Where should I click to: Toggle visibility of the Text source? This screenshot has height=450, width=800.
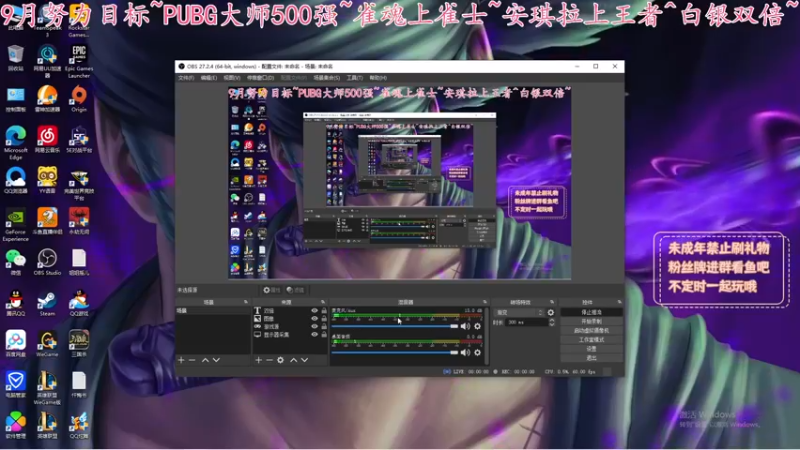tap(314, 311)
